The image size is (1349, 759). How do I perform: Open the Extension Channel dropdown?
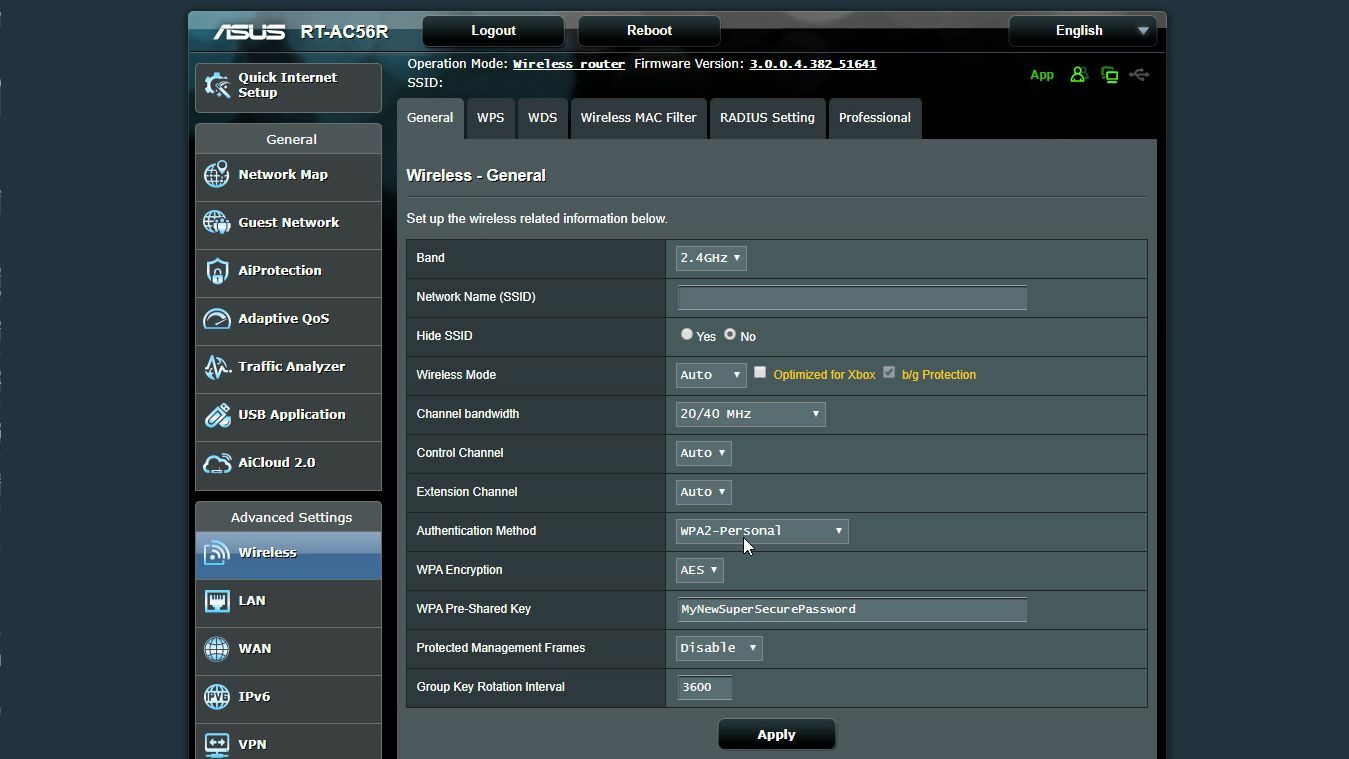[704, 492]
